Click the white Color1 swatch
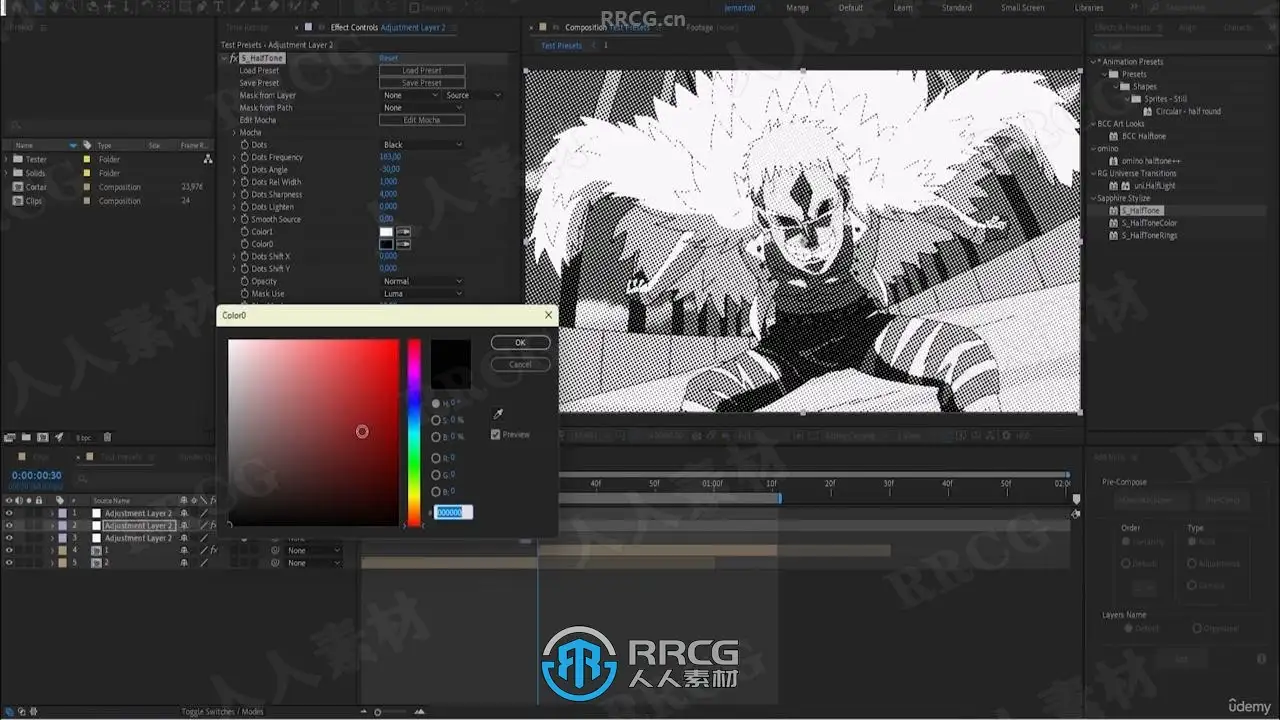 tap(386, 232)
